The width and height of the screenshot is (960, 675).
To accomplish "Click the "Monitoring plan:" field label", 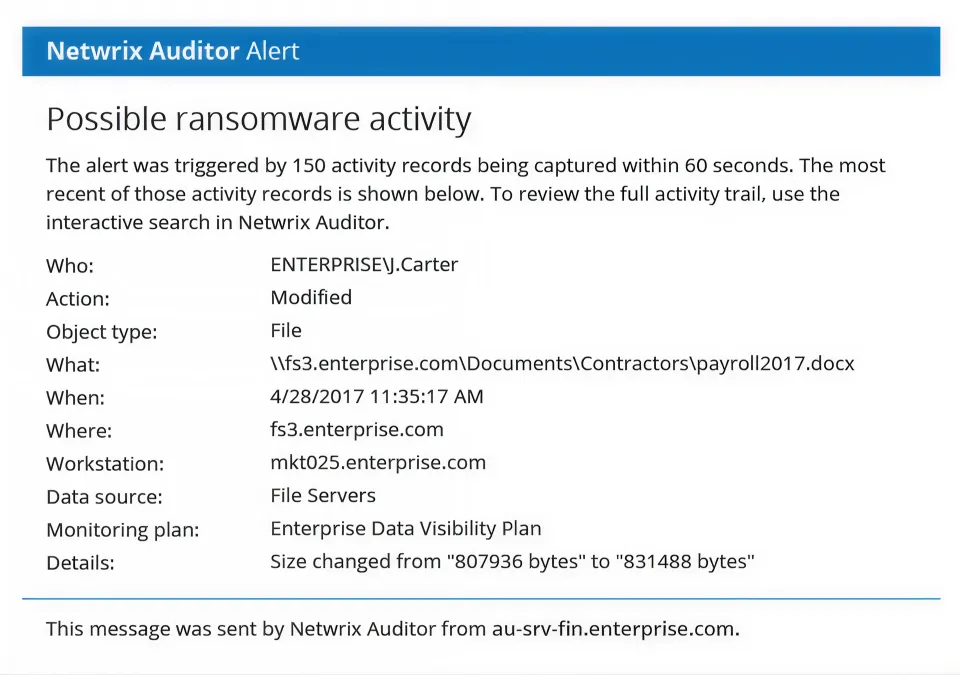I will coord(122,530).
